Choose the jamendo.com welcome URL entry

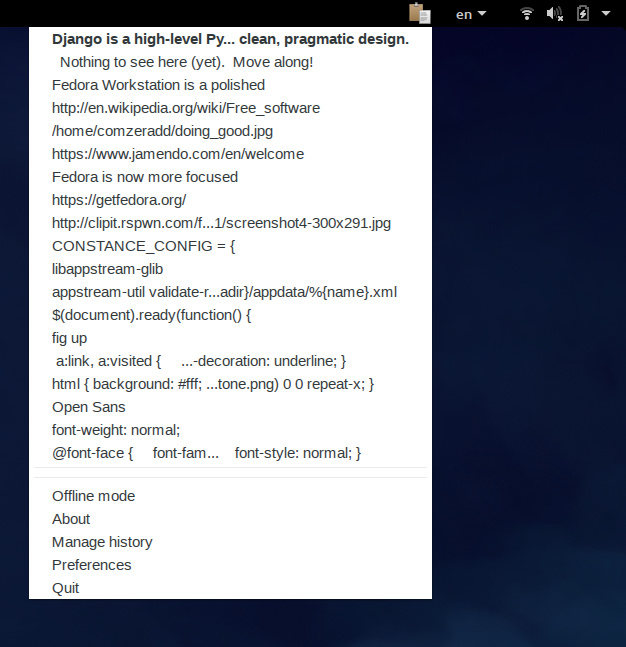[x=230, y=154]
